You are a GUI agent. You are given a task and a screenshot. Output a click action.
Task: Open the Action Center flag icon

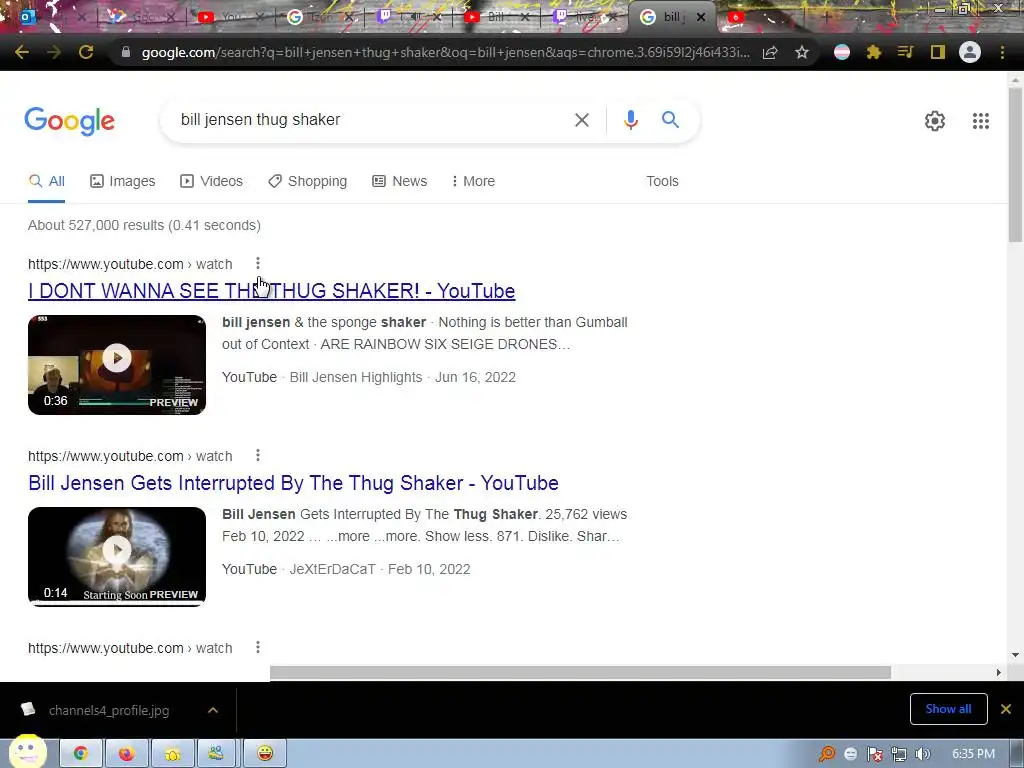(874, 754)
